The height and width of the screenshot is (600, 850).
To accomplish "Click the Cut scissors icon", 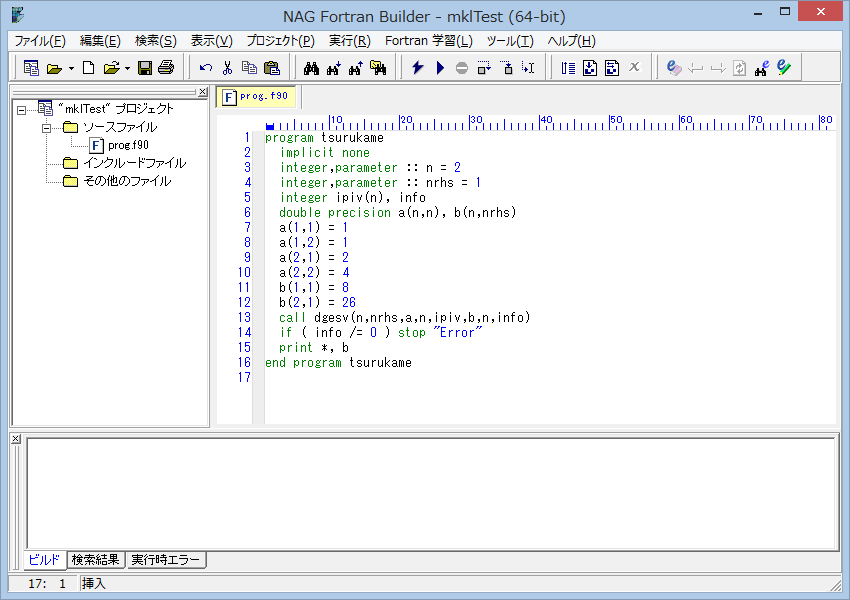I will pyautogui.click(x=227, y=68).
